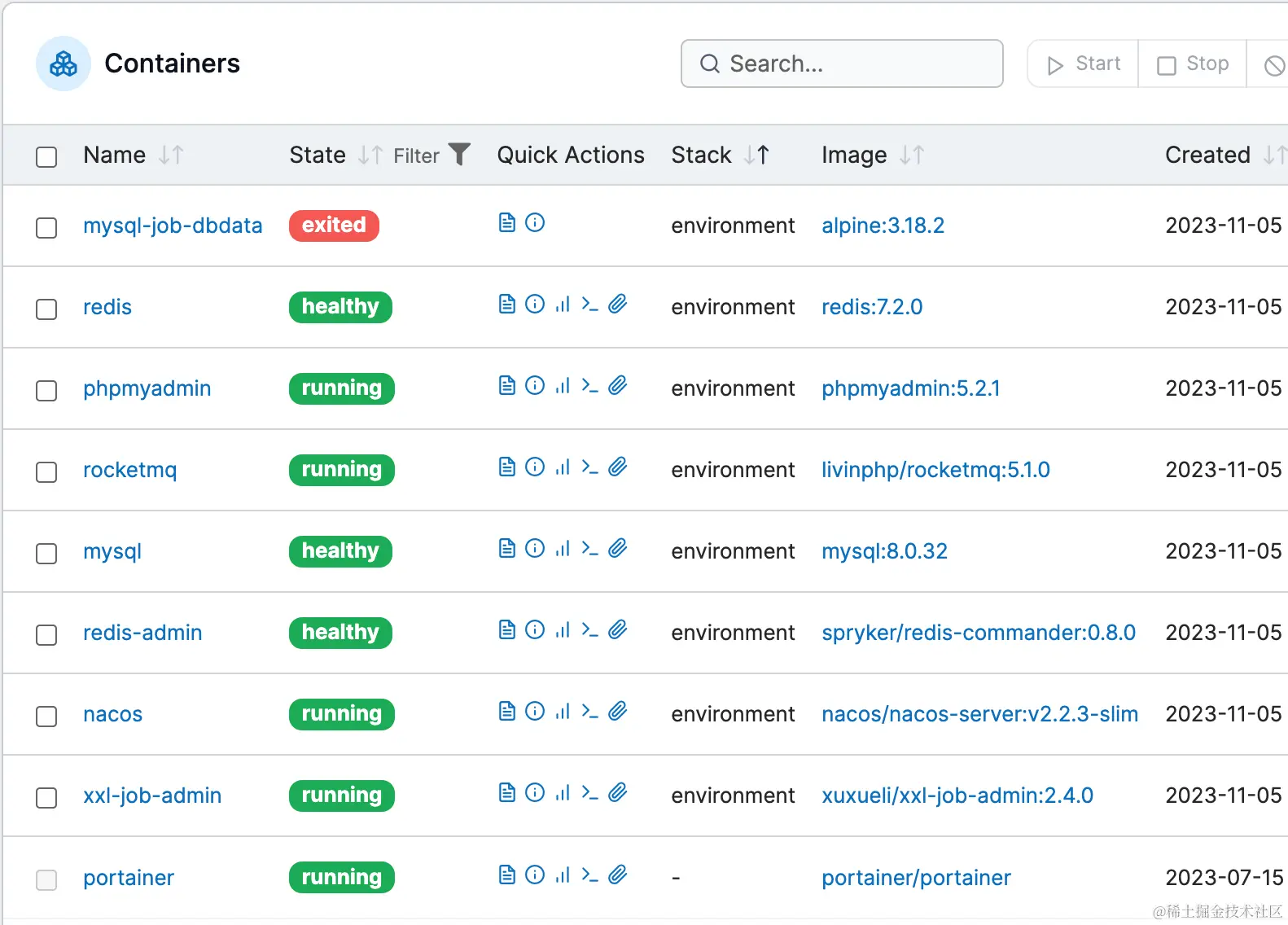
Task: Open the nacos/nacos-server:v2.2.3-slim image link
Action: click(x=979, y=714)
